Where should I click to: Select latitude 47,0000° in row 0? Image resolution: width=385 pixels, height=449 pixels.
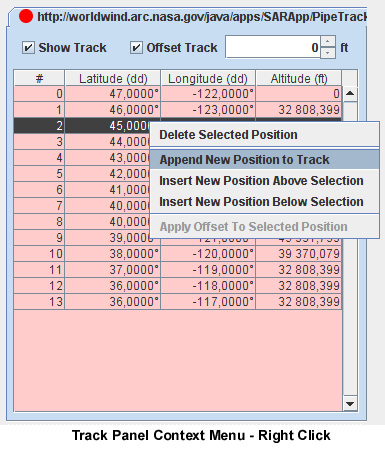[x=113, y=94]
